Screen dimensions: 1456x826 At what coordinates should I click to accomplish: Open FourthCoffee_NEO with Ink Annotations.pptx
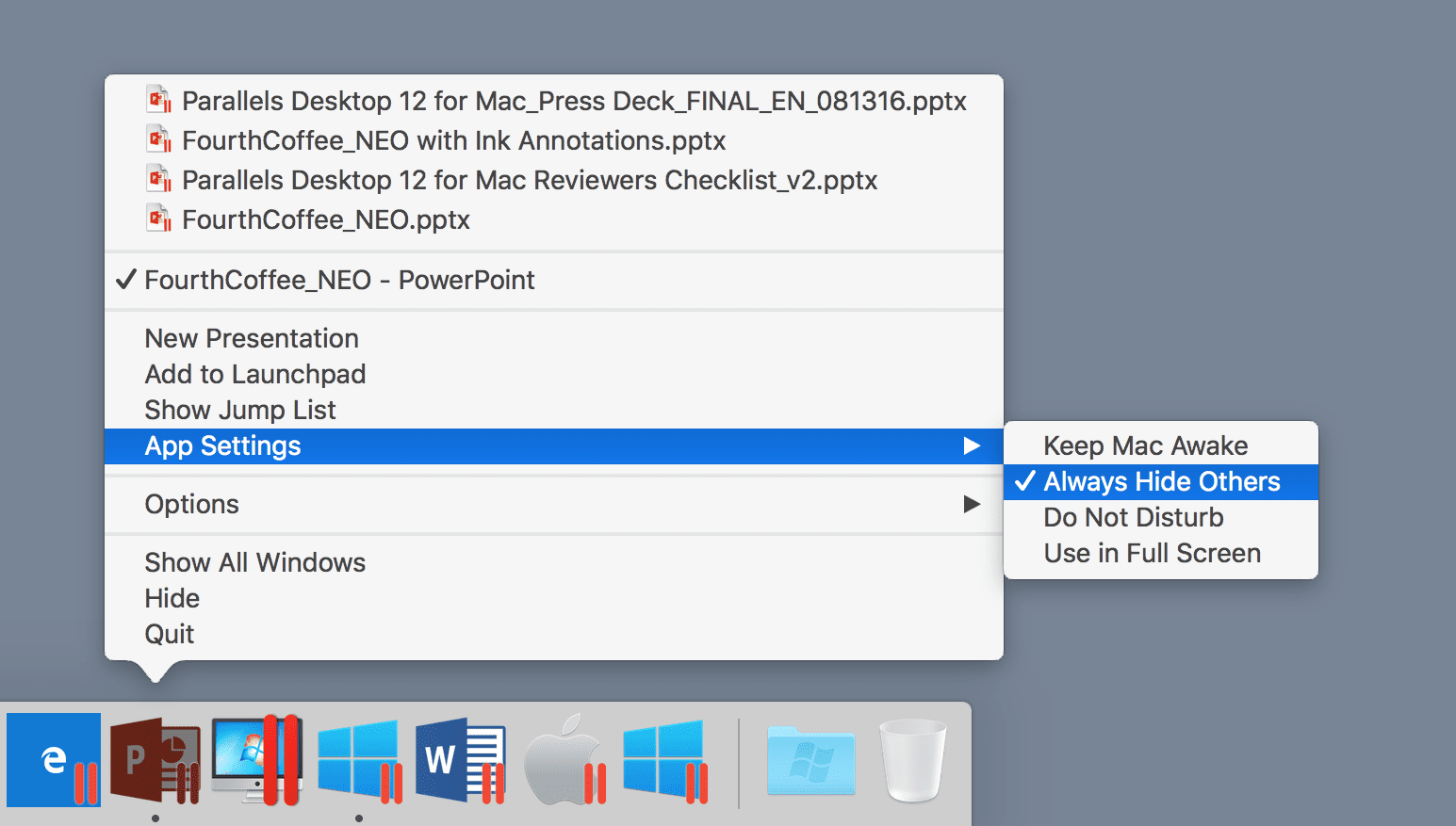click(x=554, y=140)
